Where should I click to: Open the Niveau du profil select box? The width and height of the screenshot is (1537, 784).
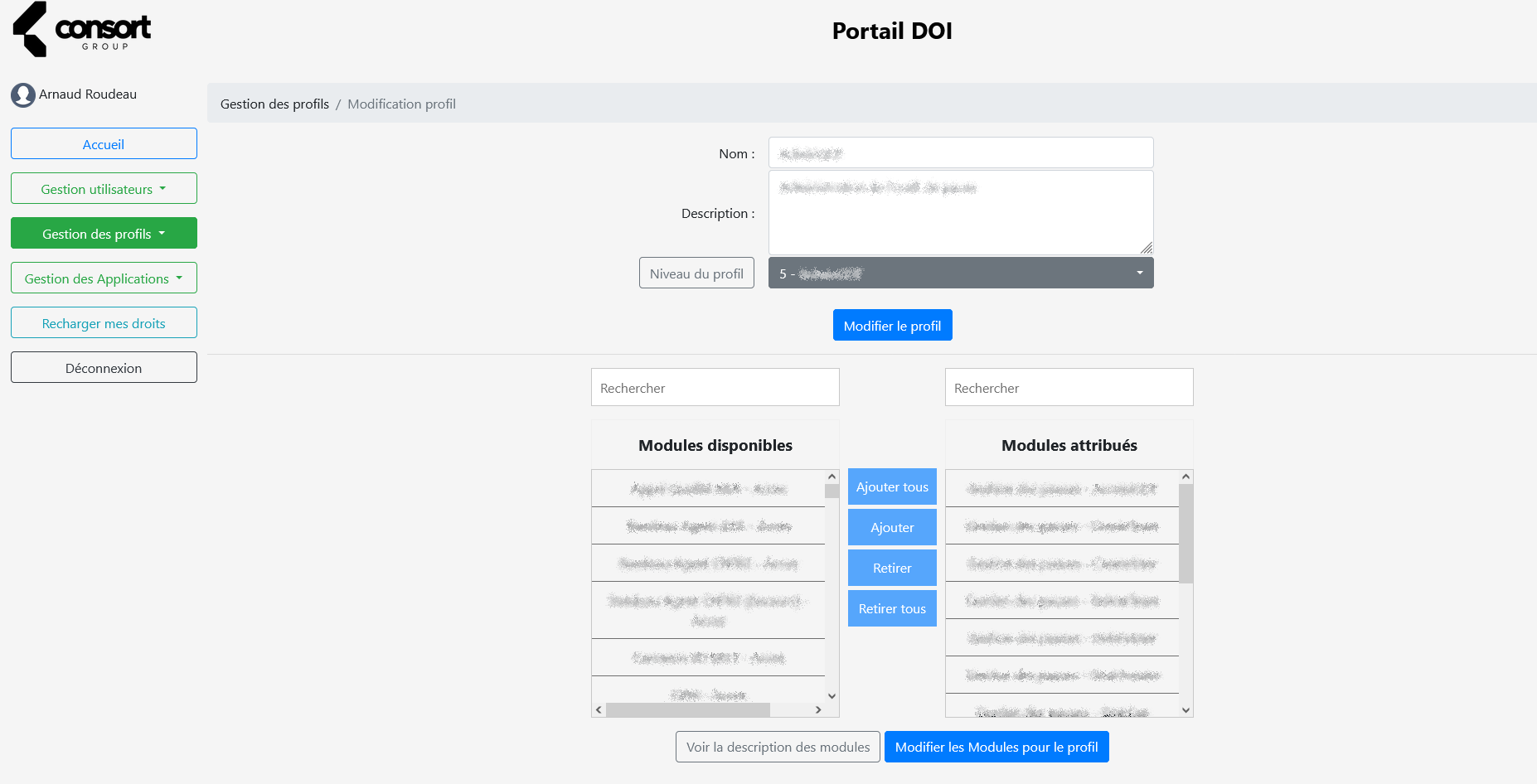pyautogui.click(x=960, y=273)
